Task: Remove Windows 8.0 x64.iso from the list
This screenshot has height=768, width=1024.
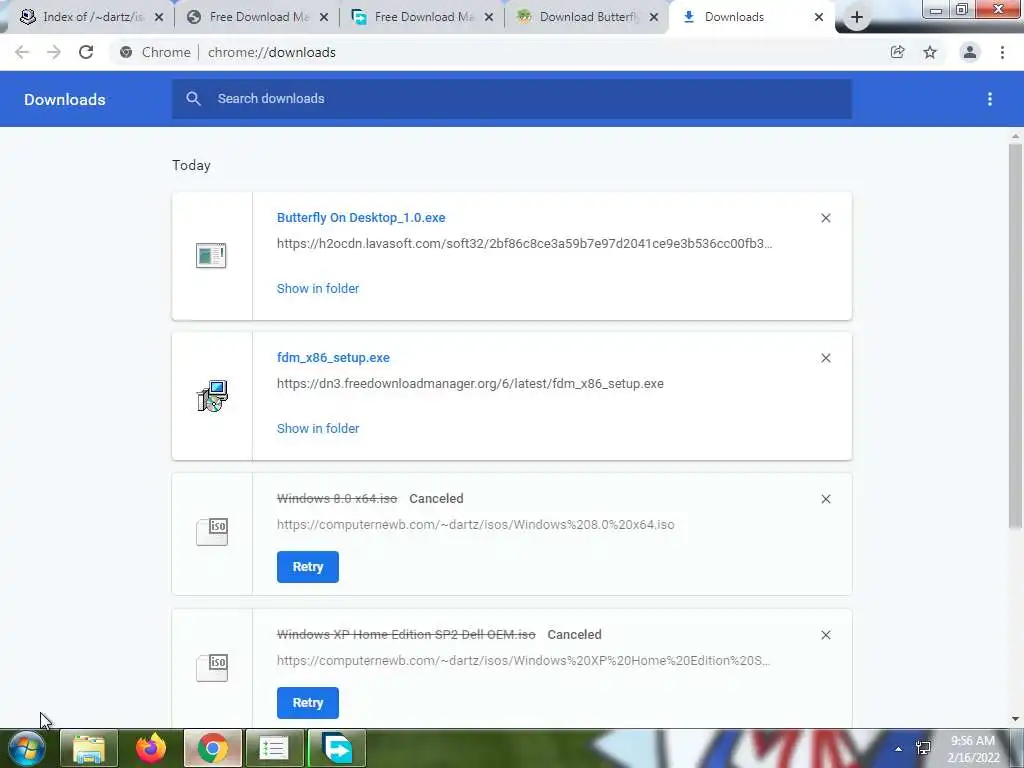Action: click(x=825, y=499)
